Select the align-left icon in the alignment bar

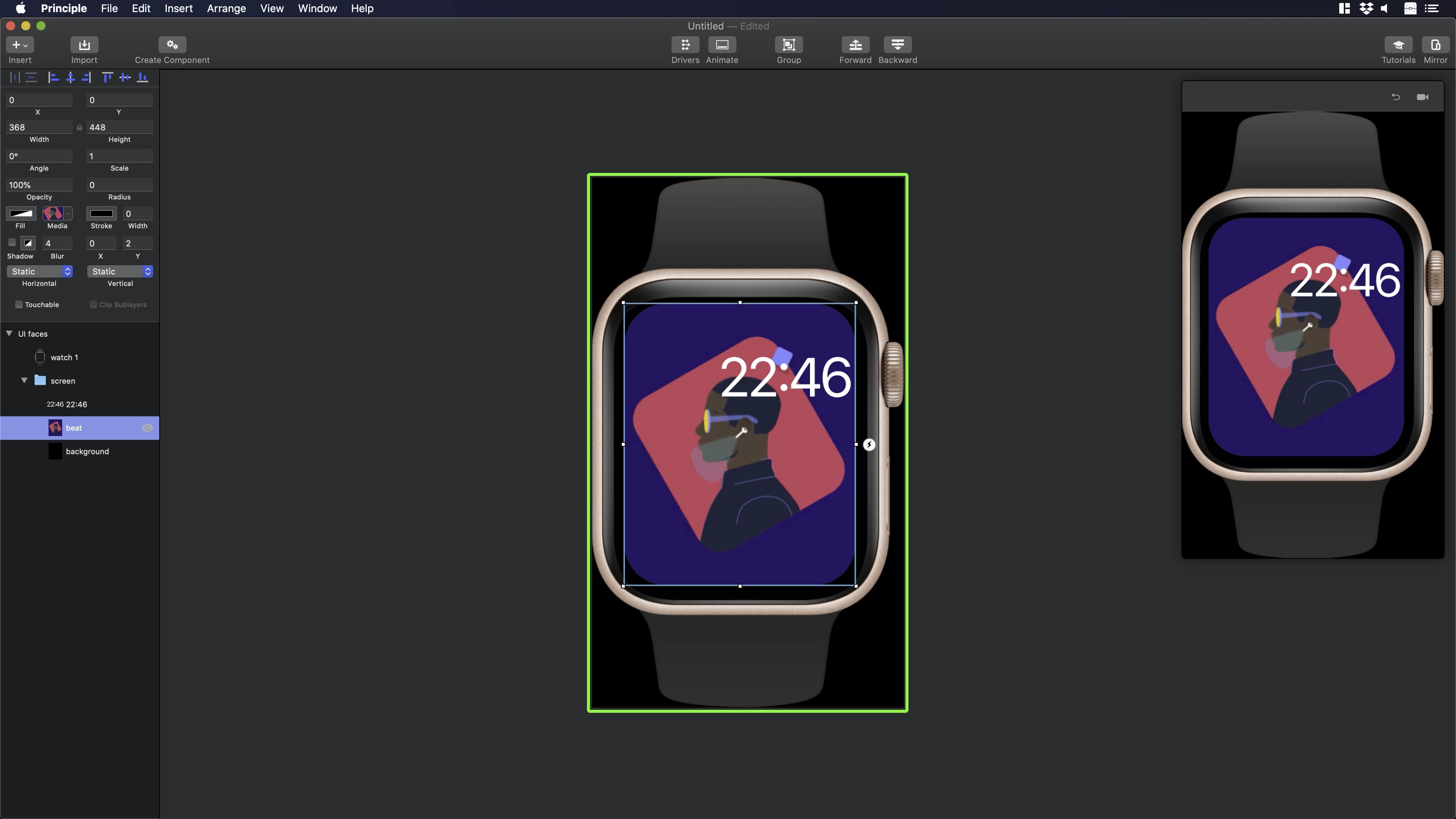(54, 77)
